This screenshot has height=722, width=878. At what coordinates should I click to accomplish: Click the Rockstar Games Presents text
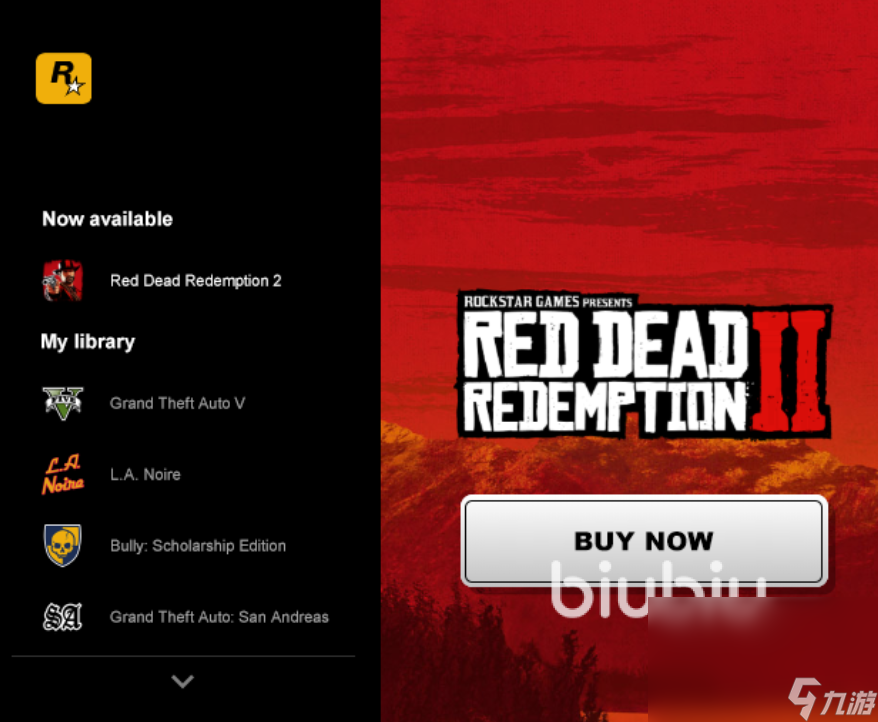(x=548, y=302)
